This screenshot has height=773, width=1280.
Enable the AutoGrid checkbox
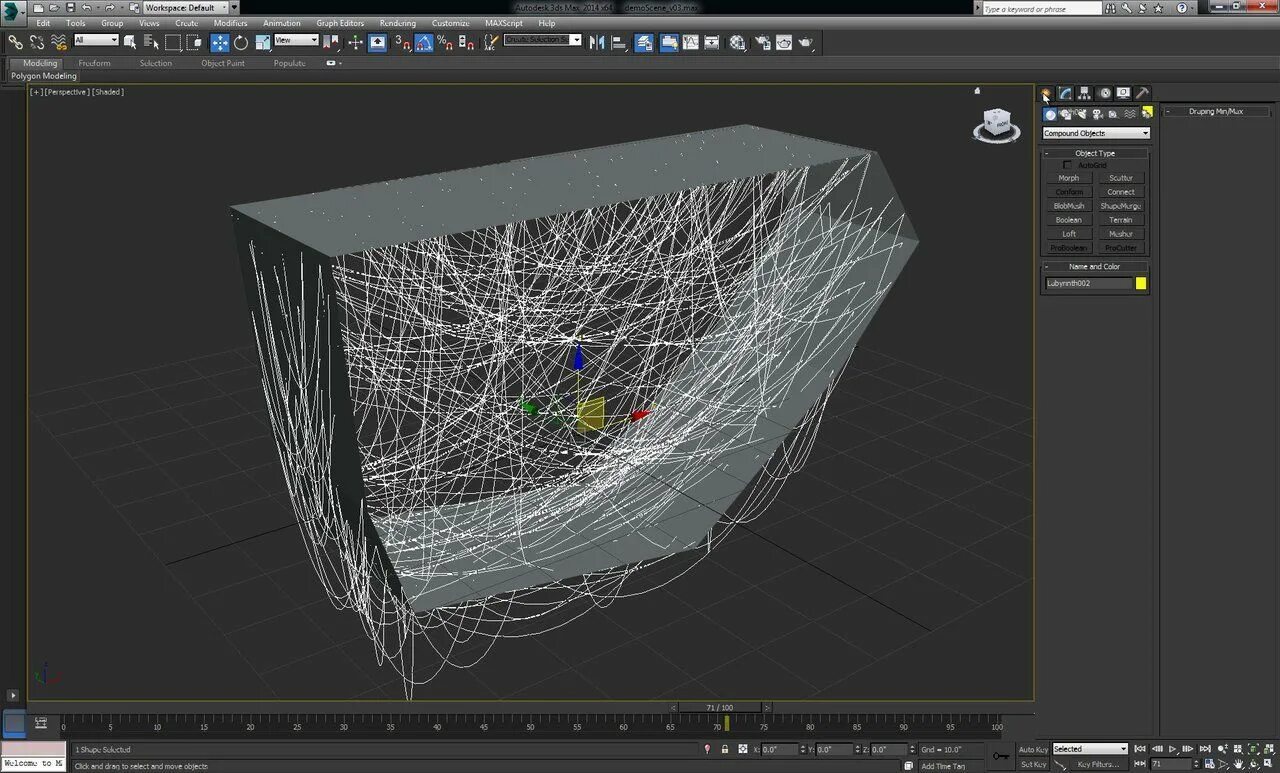(x=1067, y=165)
